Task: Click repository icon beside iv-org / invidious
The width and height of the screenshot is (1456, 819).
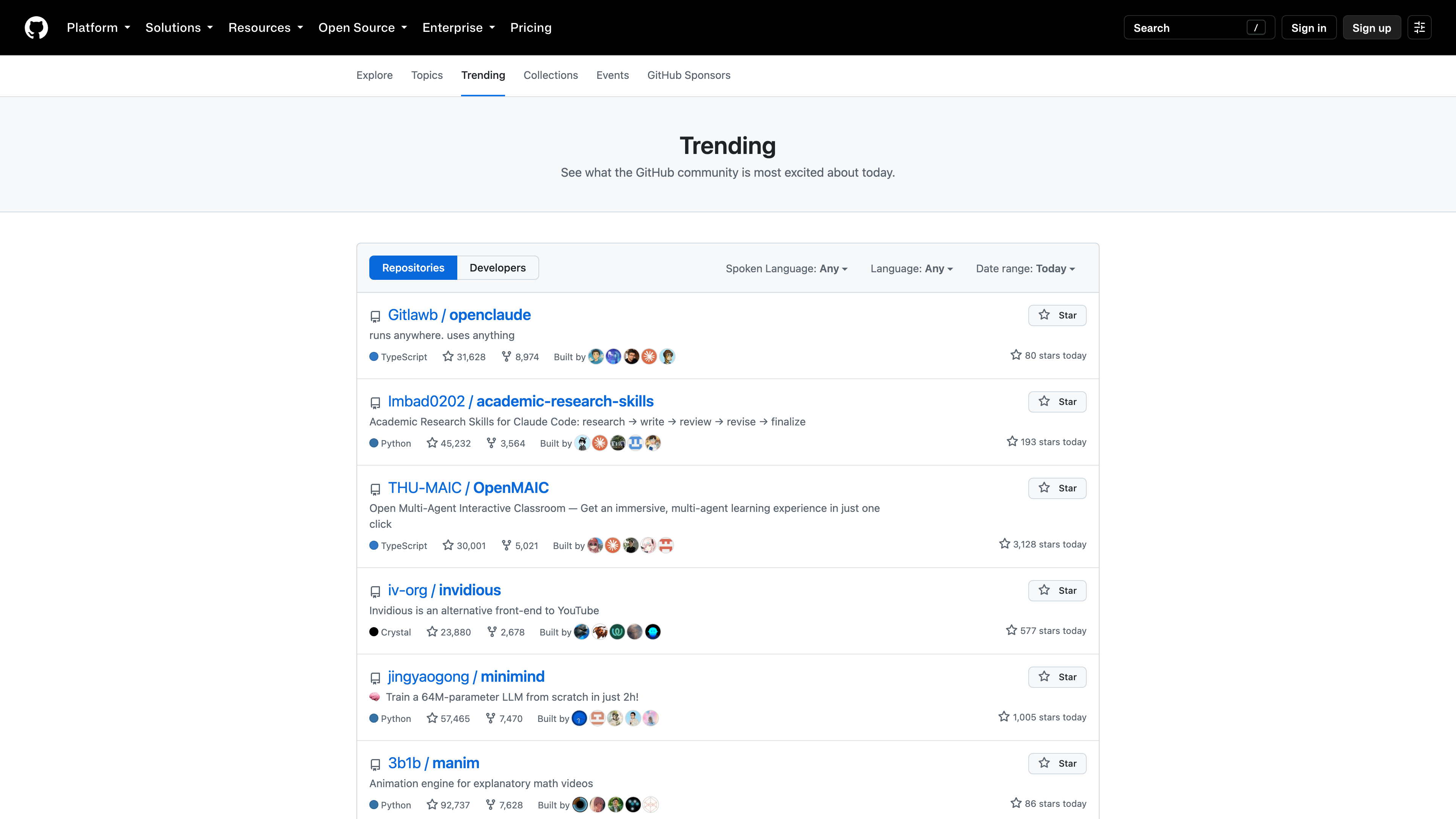Action: [375, 591]
